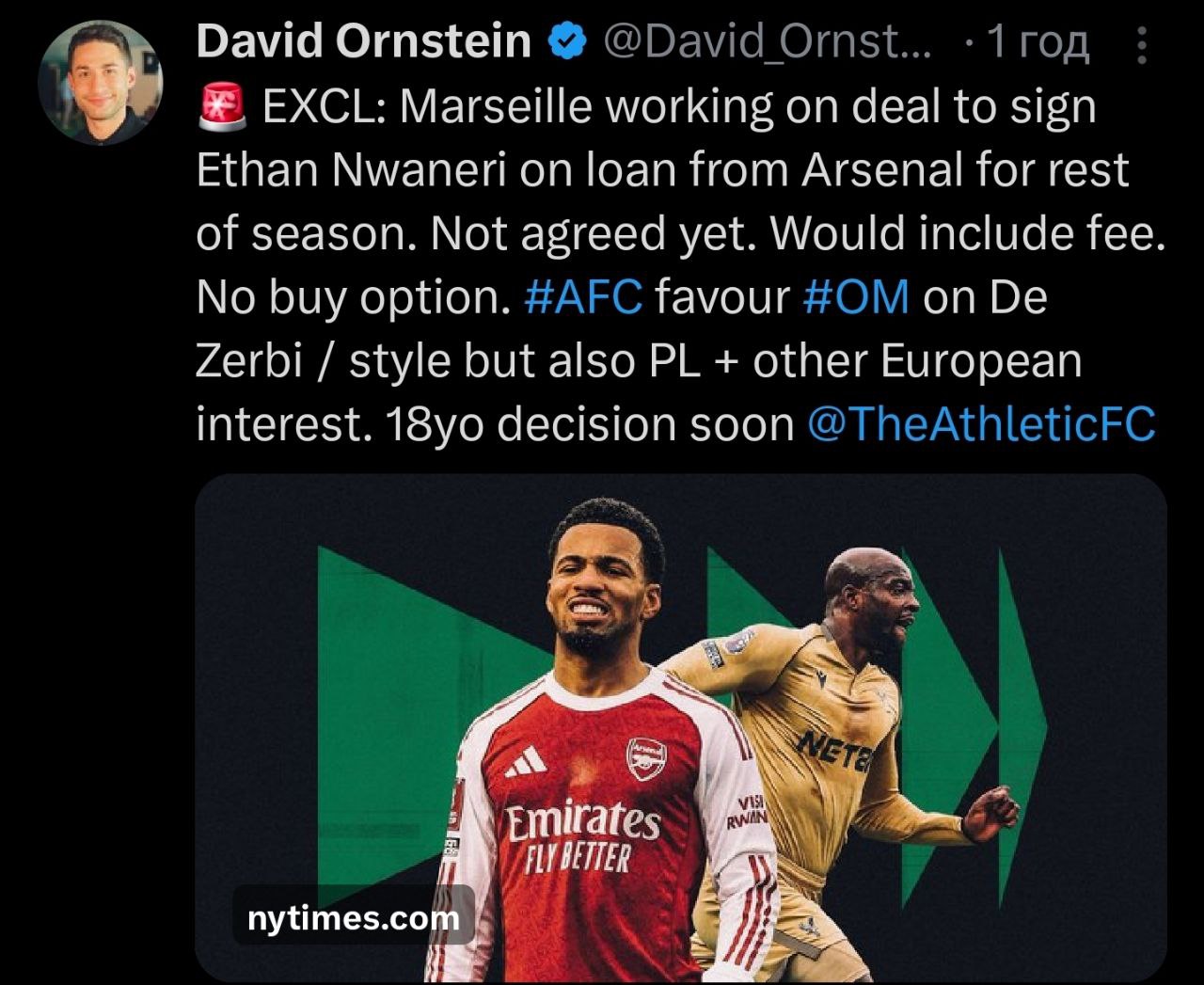The width and height of the screenshot is (1204, 985).
Task: Open the three-dot more options menu
Action: [1142, 45]
